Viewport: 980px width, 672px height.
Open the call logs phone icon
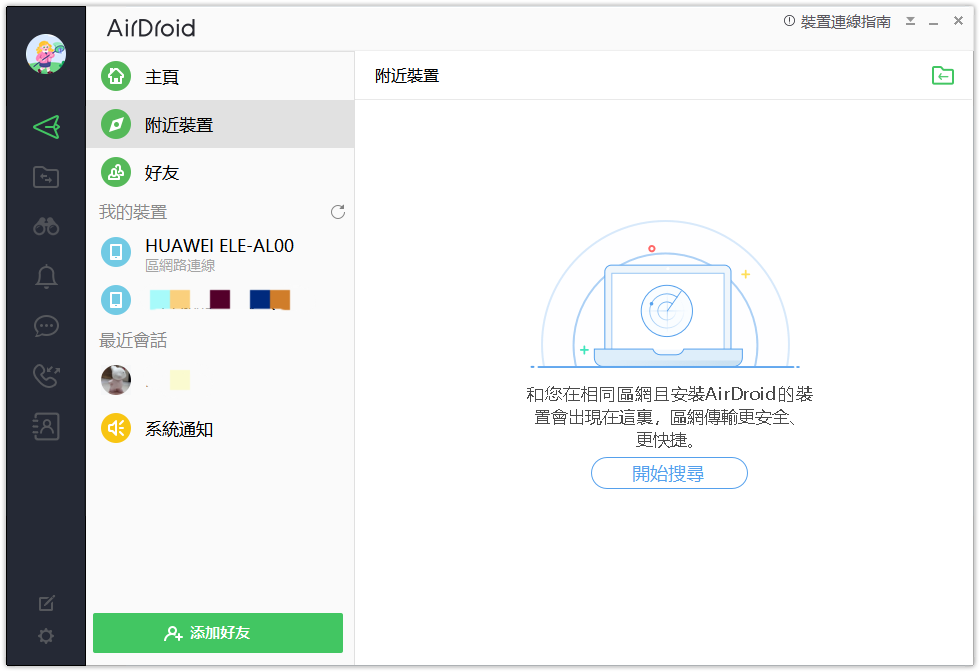point(46,376)
